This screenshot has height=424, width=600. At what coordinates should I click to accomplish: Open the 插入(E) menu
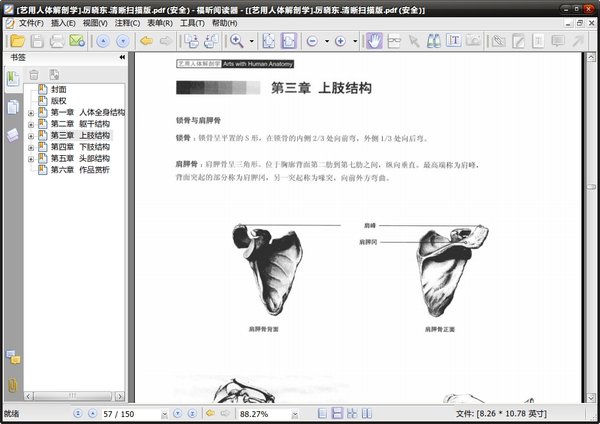63,23
